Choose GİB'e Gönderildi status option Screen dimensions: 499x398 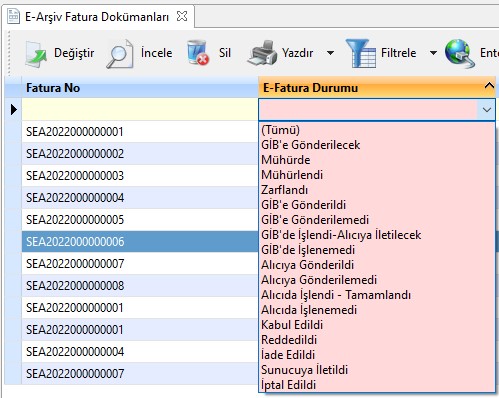(303, 205)
